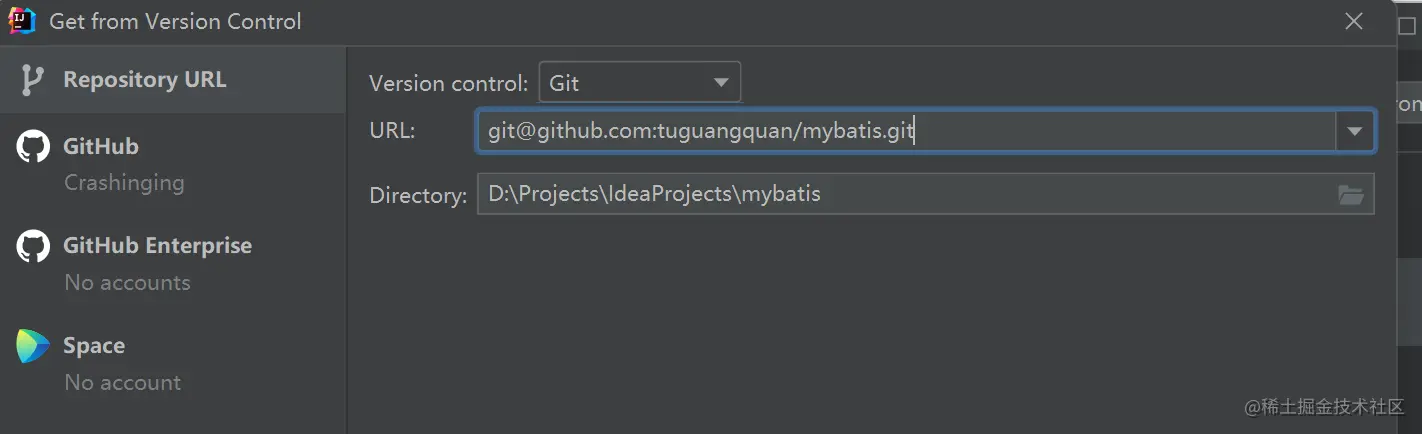The height and width of the screenshot is (434, 1422).
Task: Switch to the GitHub sidebar tab
Action: point(101,147)
